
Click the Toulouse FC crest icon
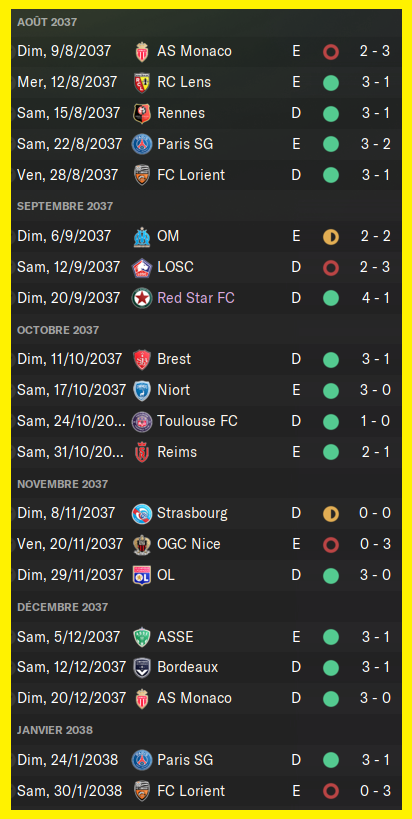[x=142, y=421]
